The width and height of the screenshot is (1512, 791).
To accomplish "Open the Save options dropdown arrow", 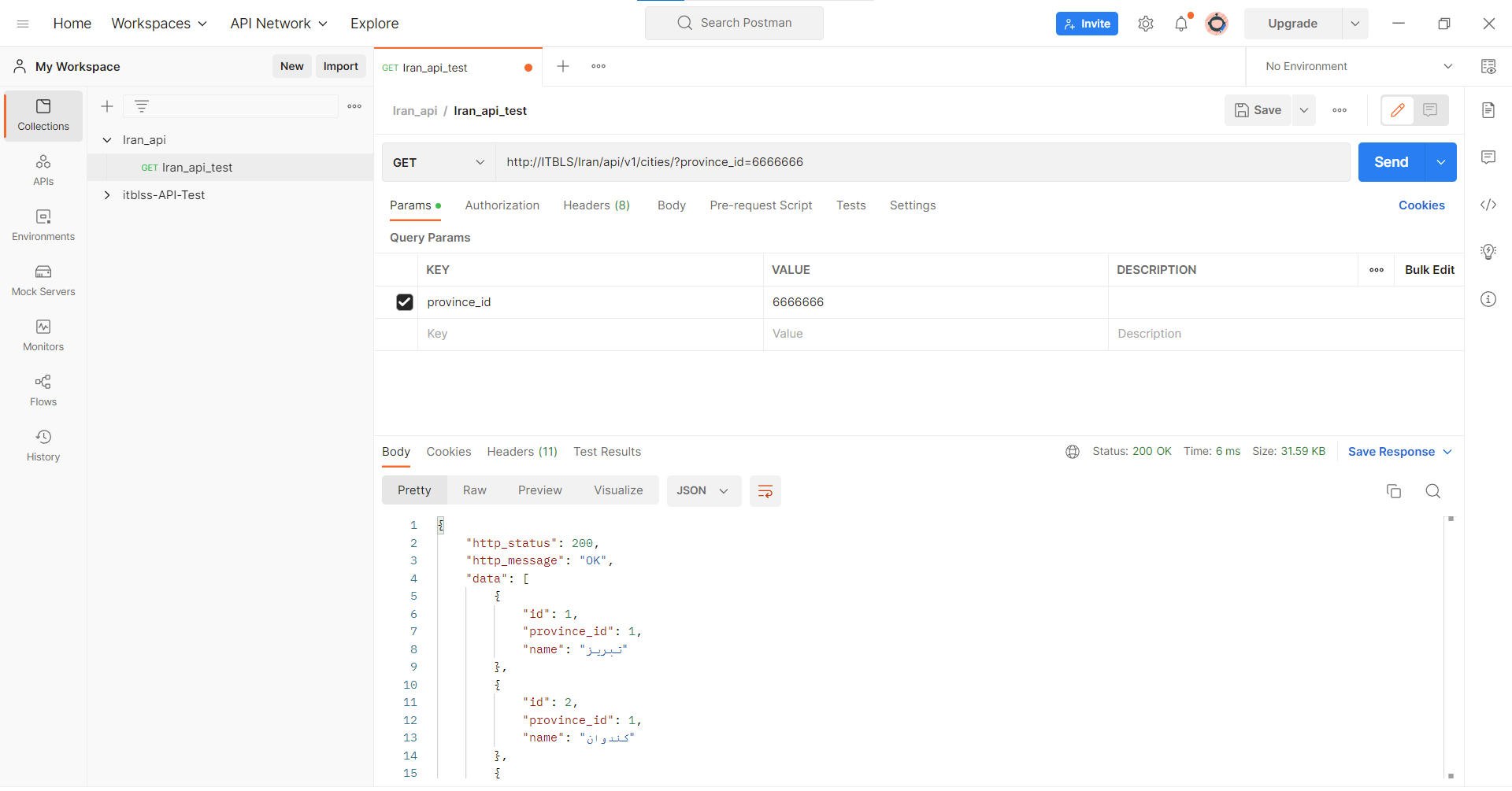I will (1304, 110).
